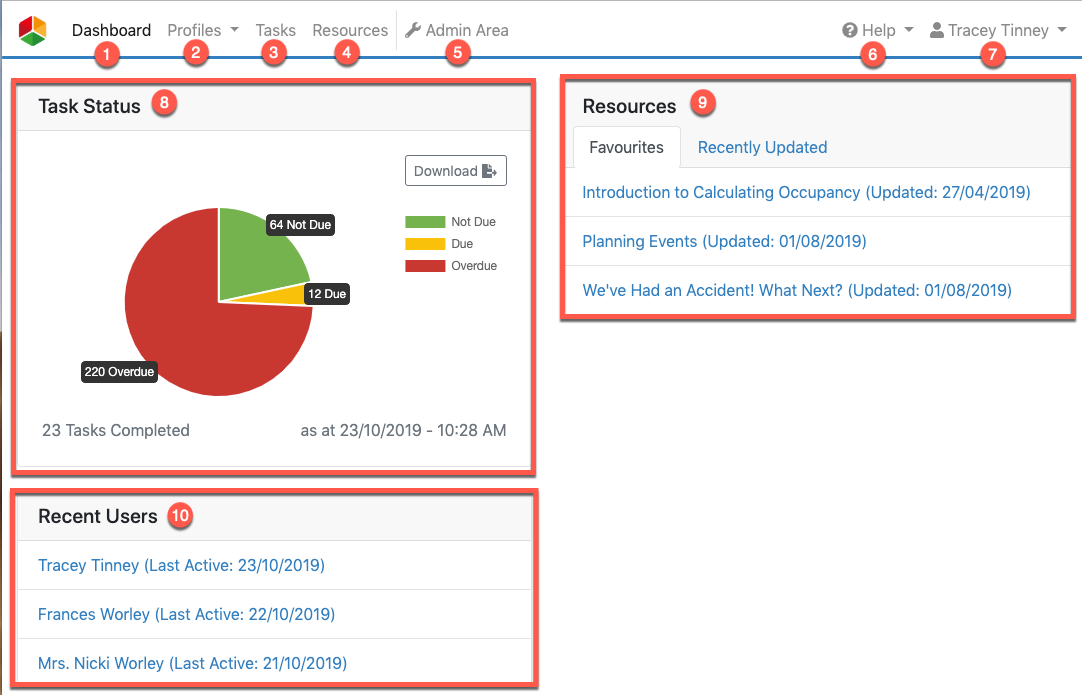The image size is (1082, 695).
Task: Click Frances Worley's recent user link
Action: click(186, 614)
